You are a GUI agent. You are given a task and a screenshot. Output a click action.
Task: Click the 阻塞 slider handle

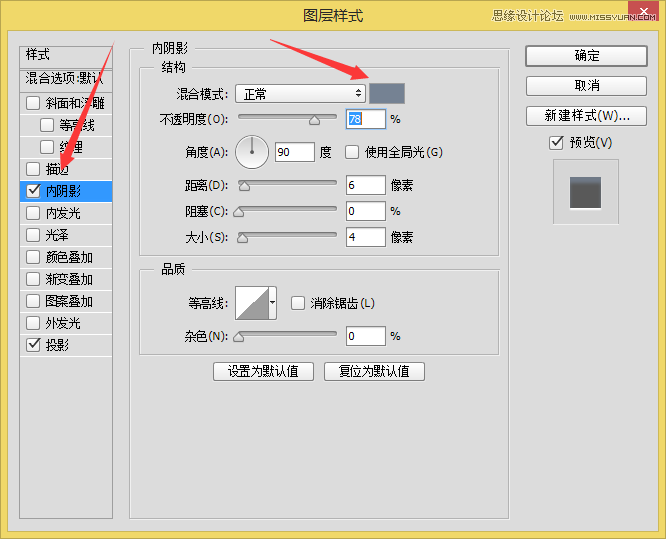[239, 212]
